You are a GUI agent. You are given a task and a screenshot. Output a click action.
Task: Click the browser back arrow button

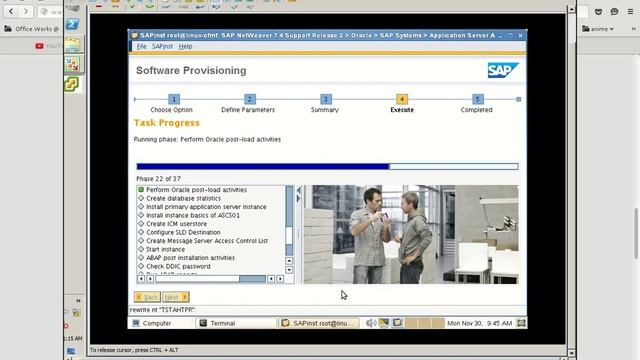(11, 11)
